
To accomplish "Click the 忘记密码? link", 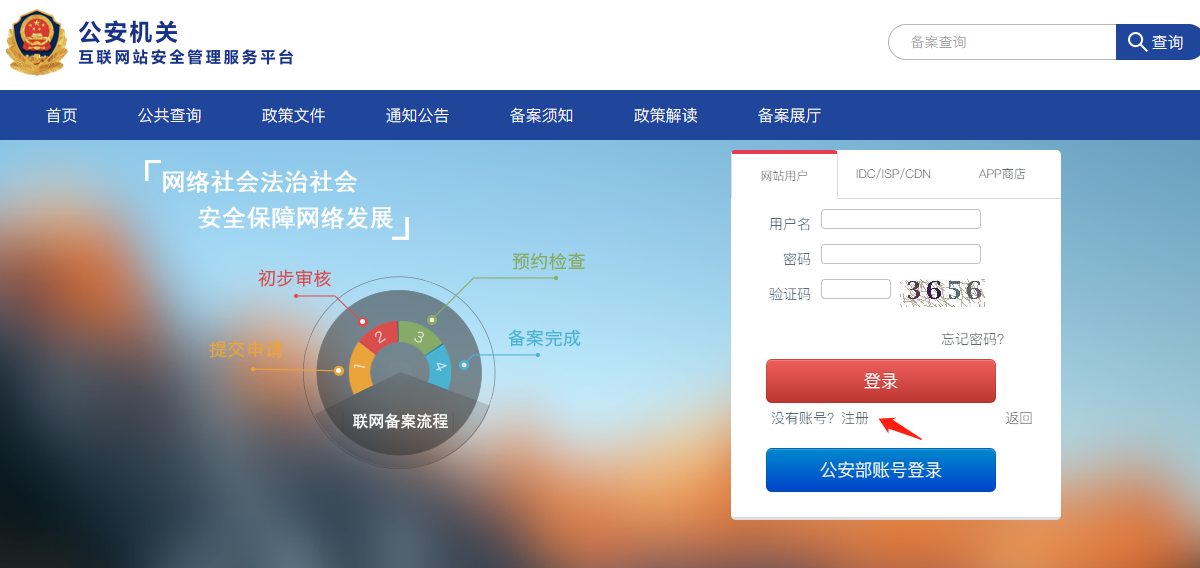I will pyautogui.click(x=973, y=339).
